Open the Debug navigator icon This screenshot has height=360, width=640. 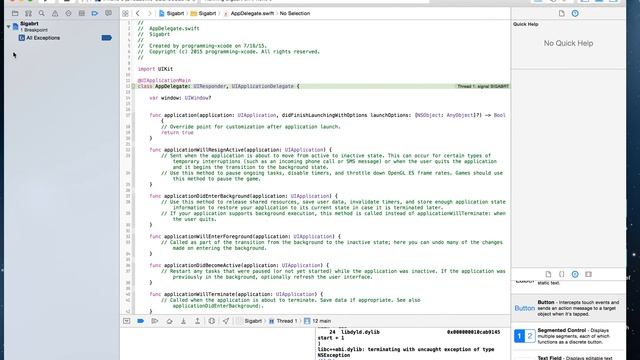pos(82,13)
